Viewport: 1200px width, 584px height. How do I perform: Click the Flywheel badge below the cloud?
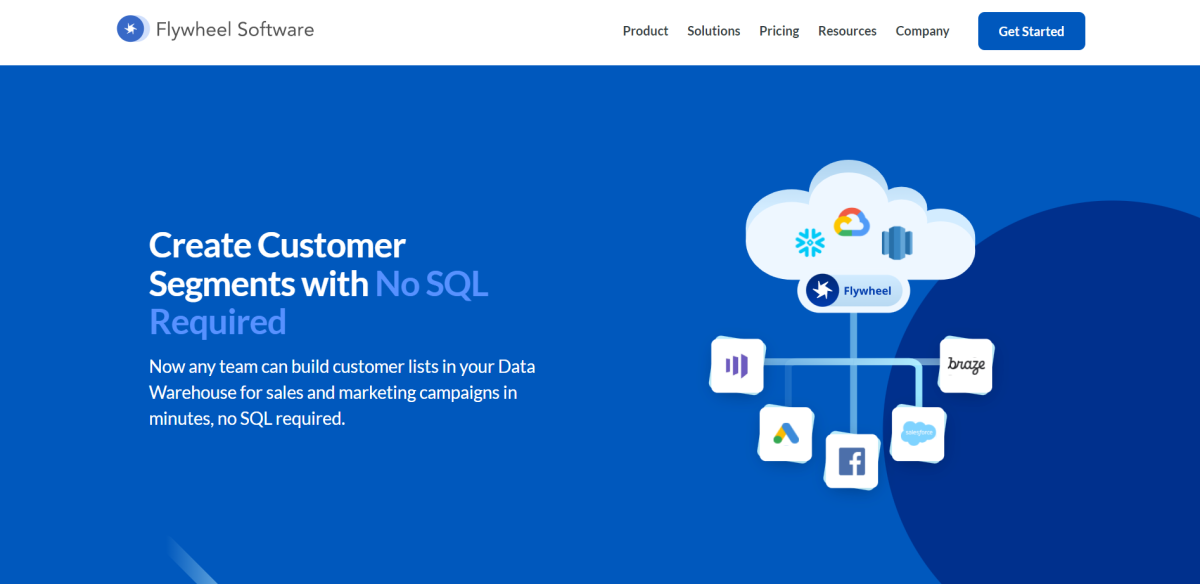point(853,290)
